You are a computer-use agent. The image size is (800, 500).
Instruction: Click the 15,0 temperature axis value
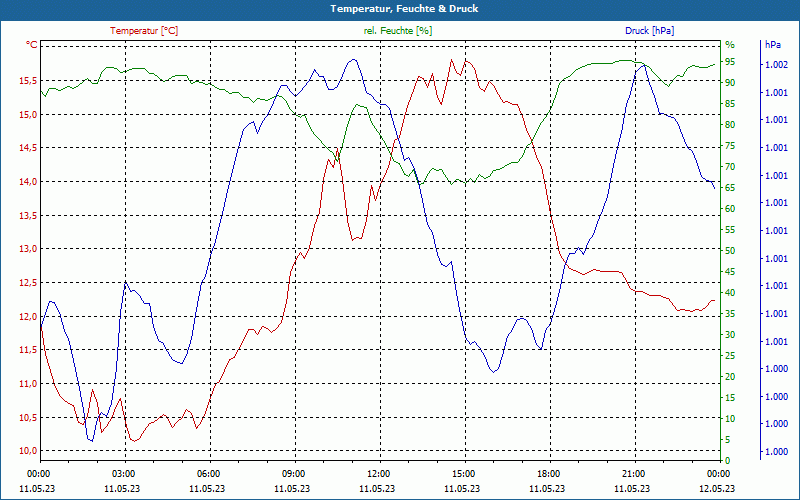pyautogui.click(x=28, y=114)
